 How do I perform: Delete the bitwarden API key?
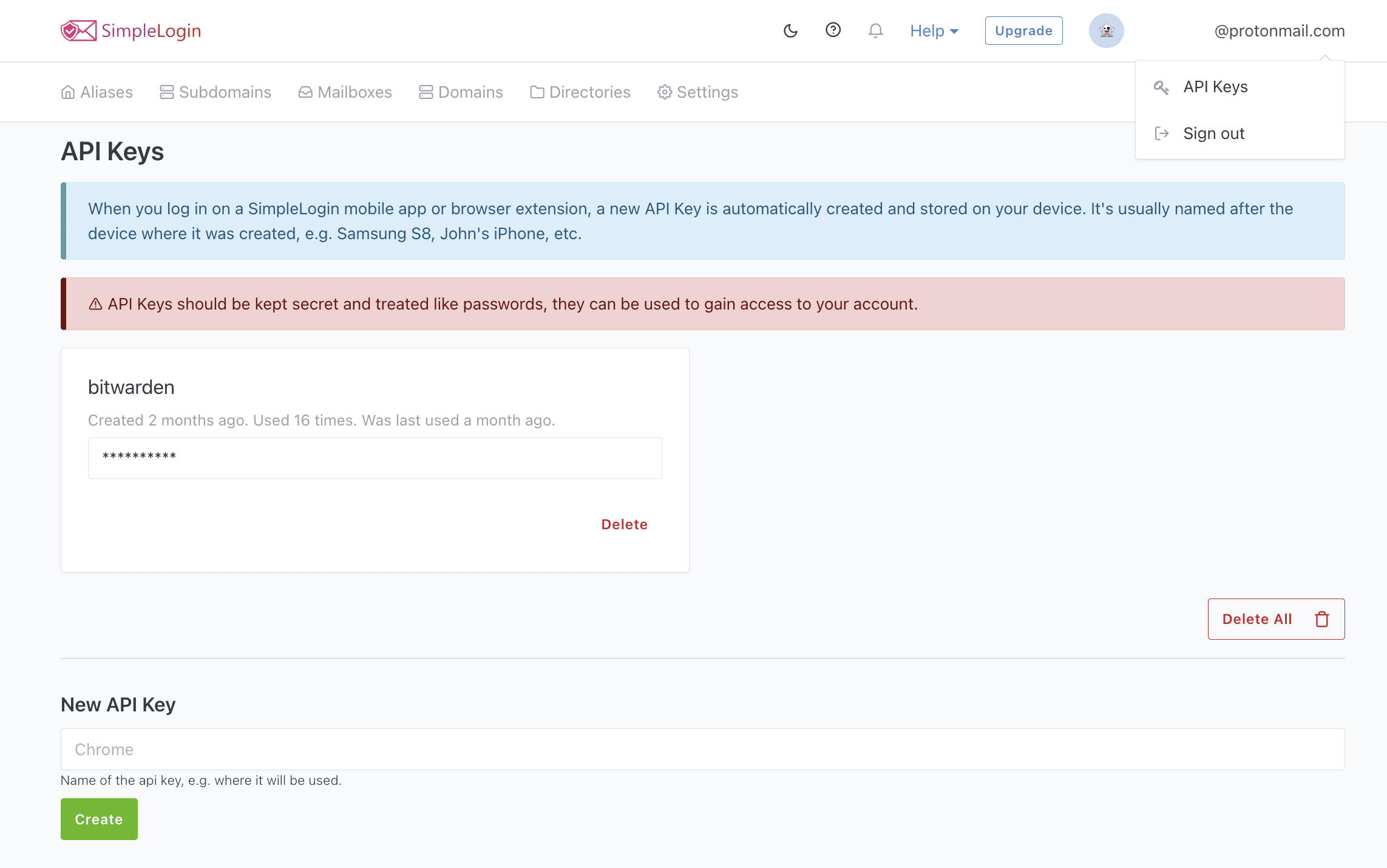[x=624, y=524]
